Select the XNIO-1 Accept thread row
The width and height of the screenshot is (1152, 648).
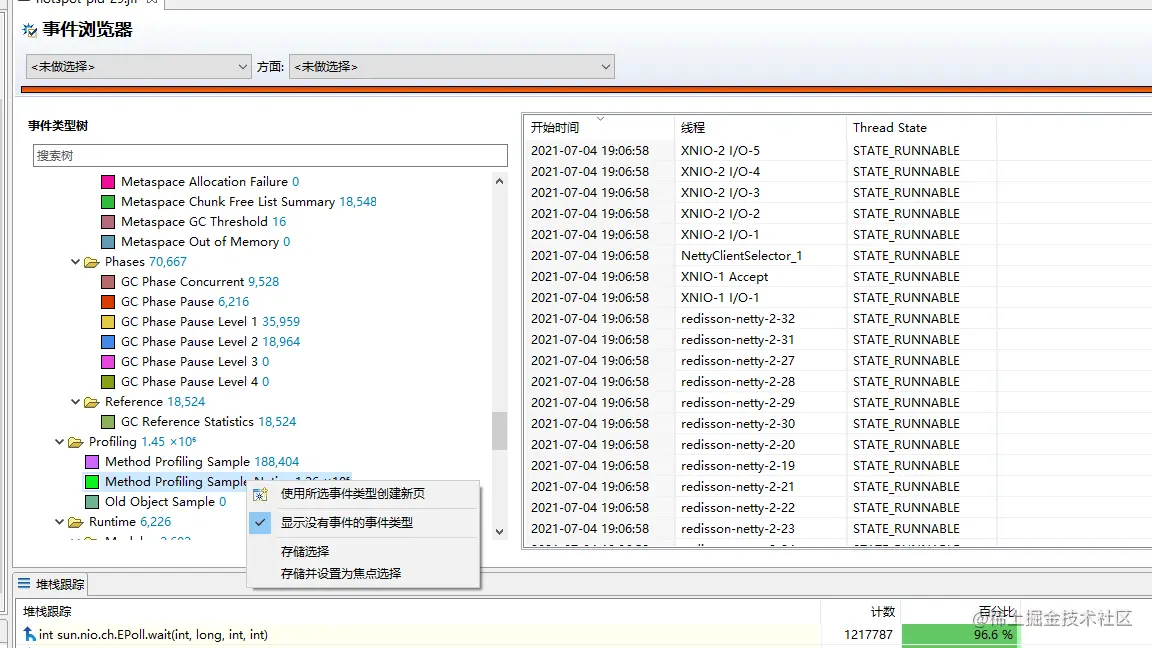click(x=838, y=276)
